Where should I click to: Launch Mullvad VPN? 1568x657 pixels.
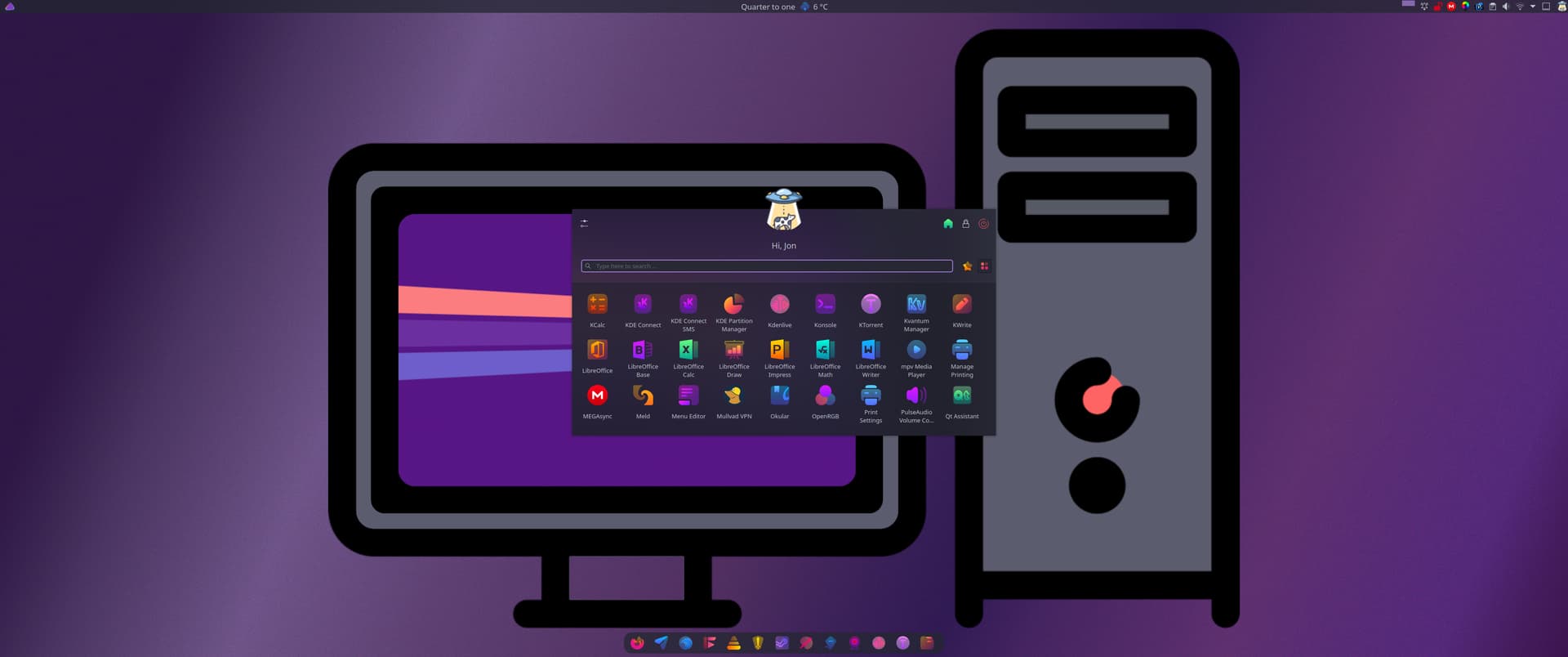(x=733, y=396)
